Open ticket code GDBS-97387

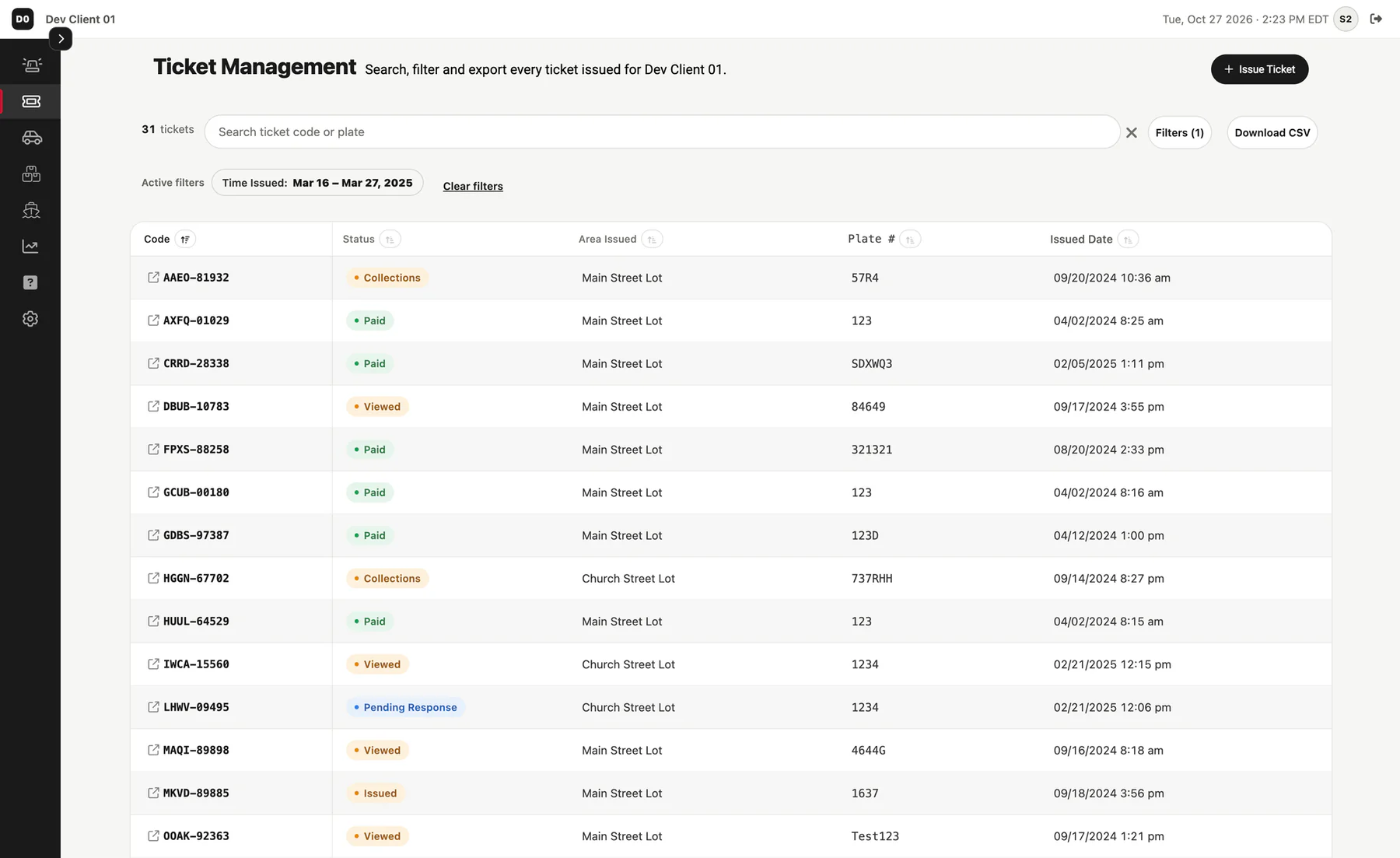[x=196, y=535]
